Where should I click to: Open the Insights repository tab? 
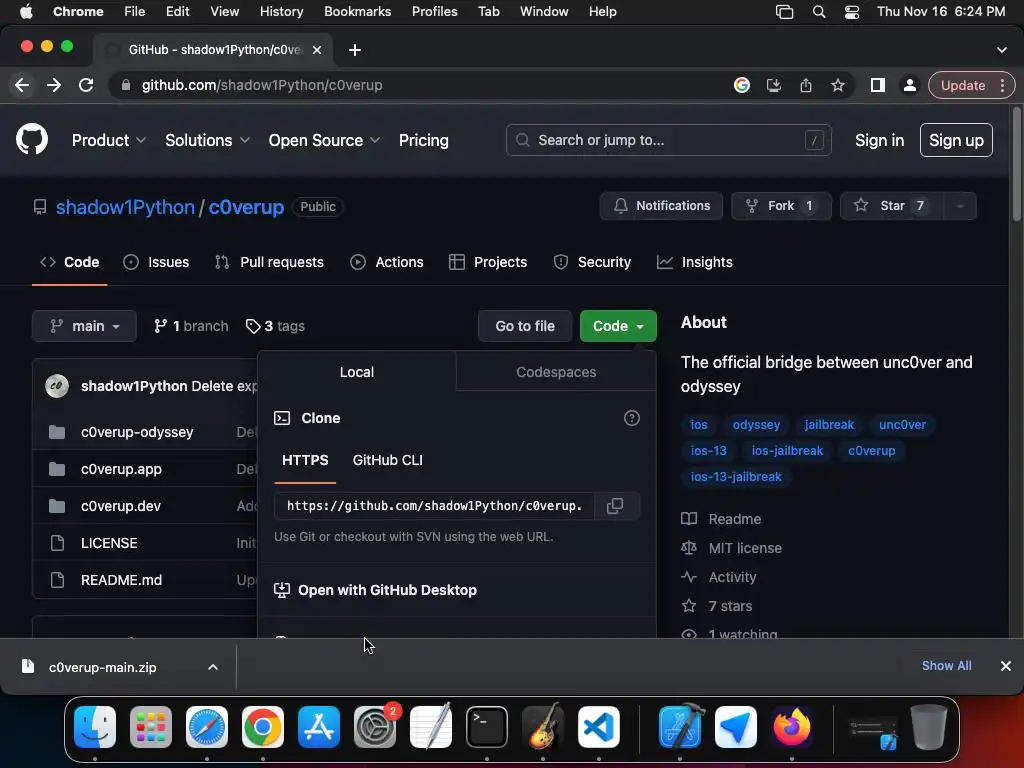[x=695, y=263]
